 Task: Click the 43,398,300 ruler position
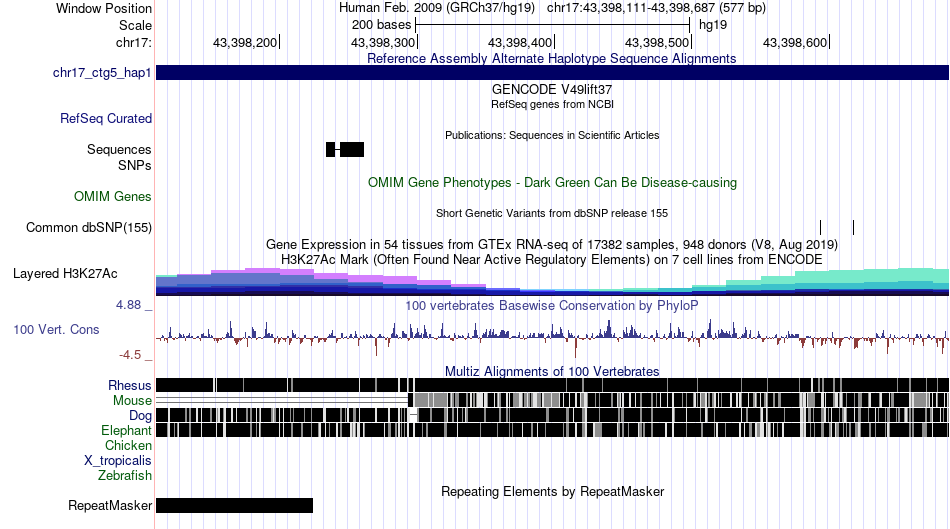tap(383, 42)
